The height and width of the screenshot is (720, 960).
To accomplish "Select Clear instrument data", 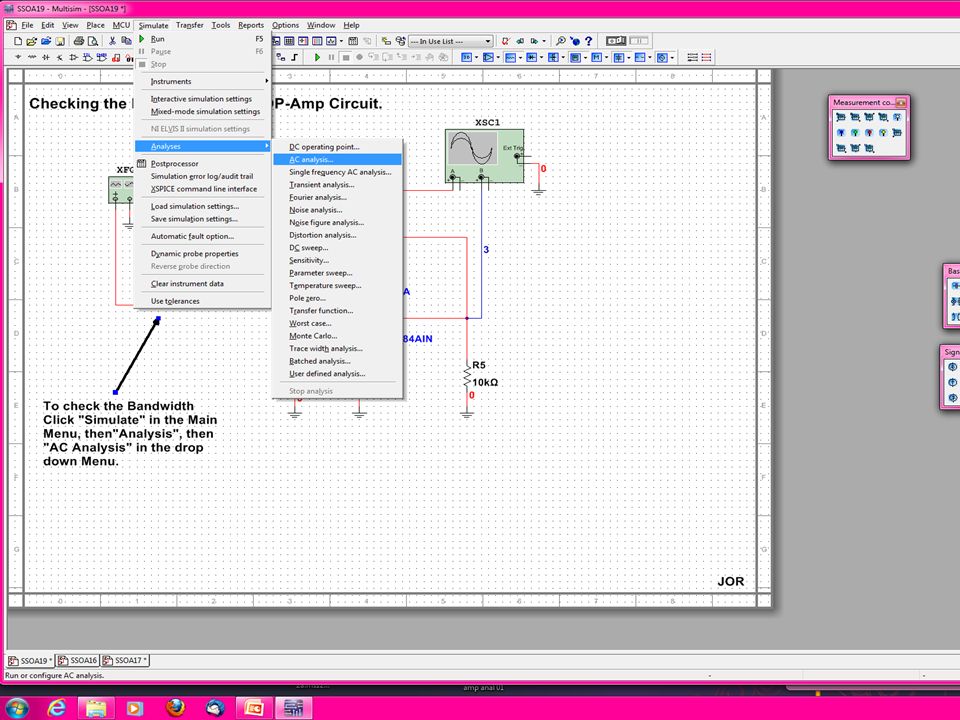I will 203,283.
